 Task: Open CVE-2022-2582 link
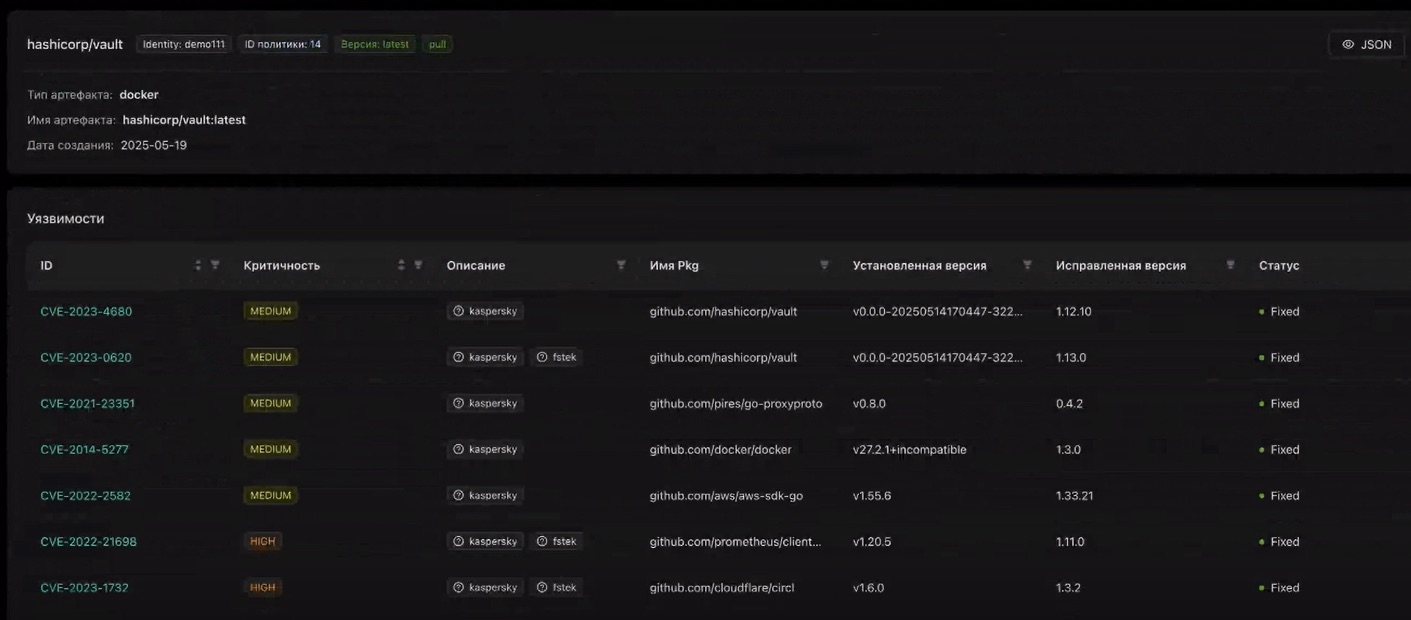(x=85, y=495)
